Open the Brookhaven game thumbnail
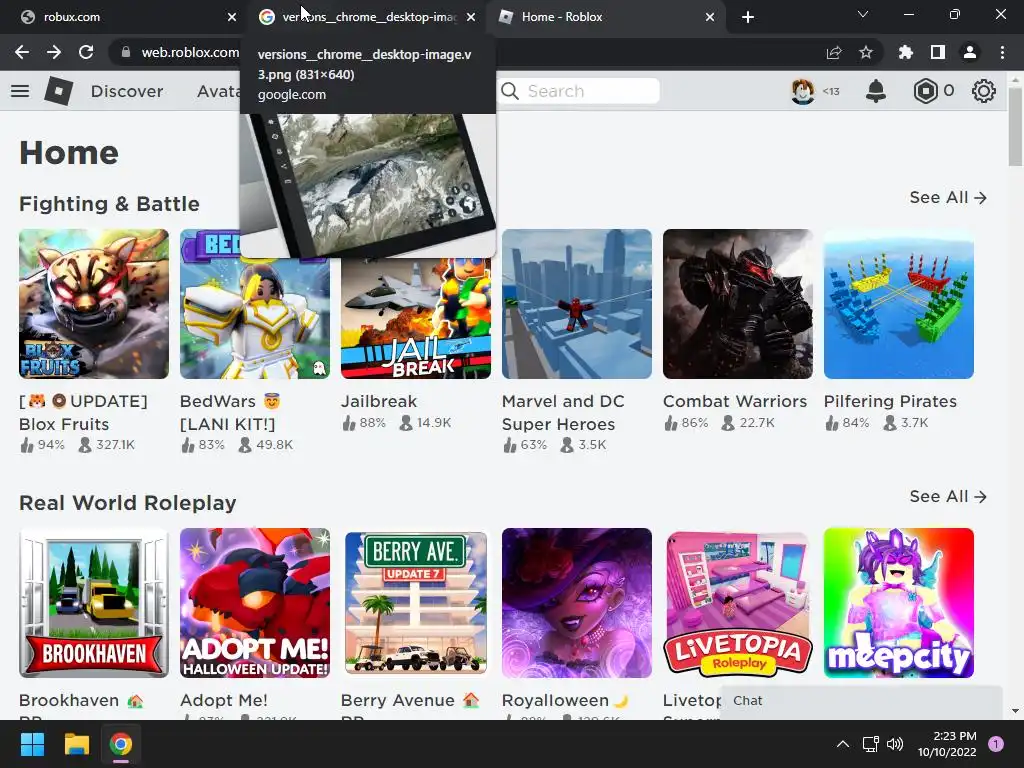Screen dimensions: 1024x768 pyautogui.click(x=93, y=603)
